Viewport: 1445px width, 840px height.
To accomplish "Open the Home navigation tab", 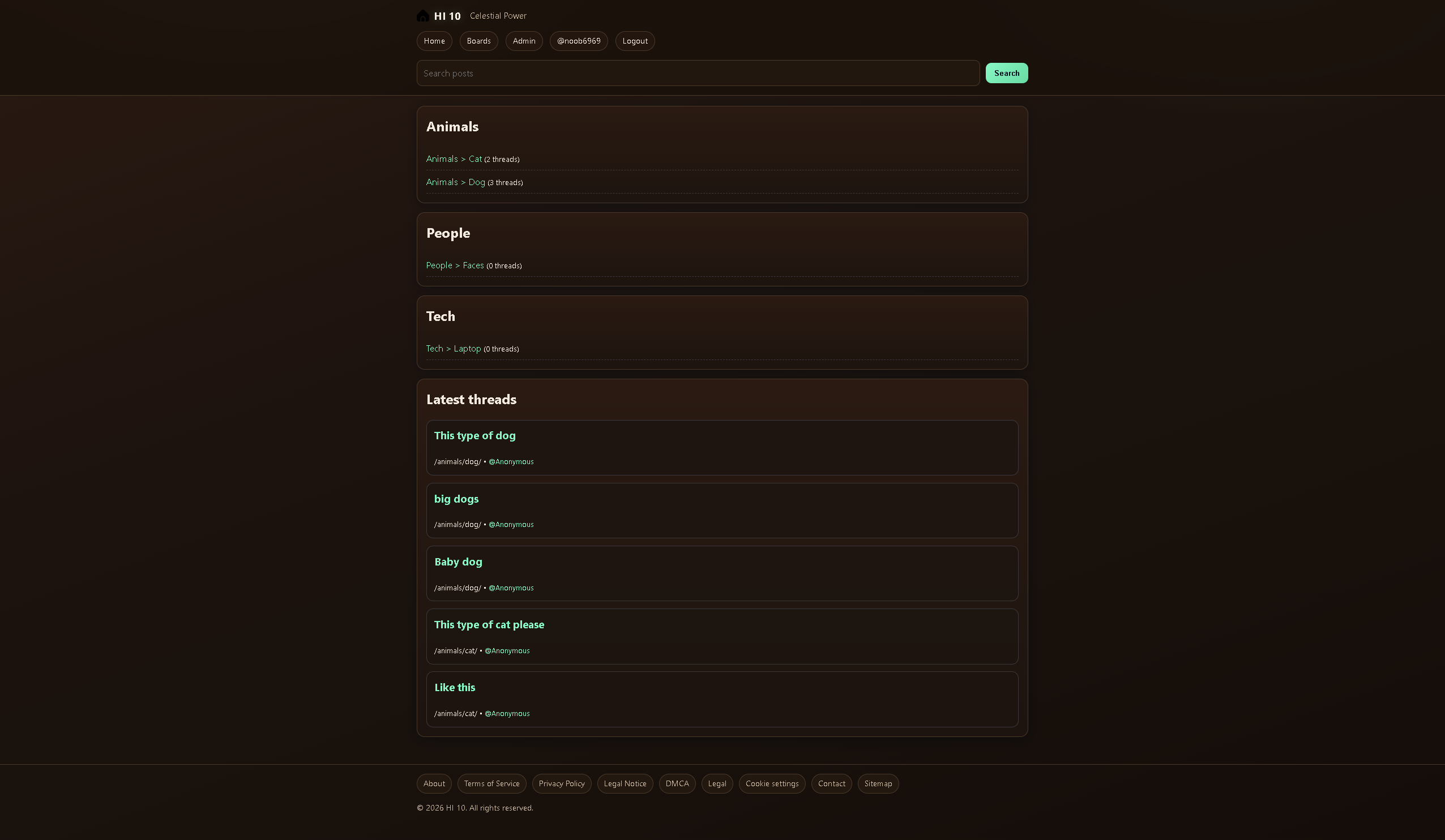I will tap(434, 41).
